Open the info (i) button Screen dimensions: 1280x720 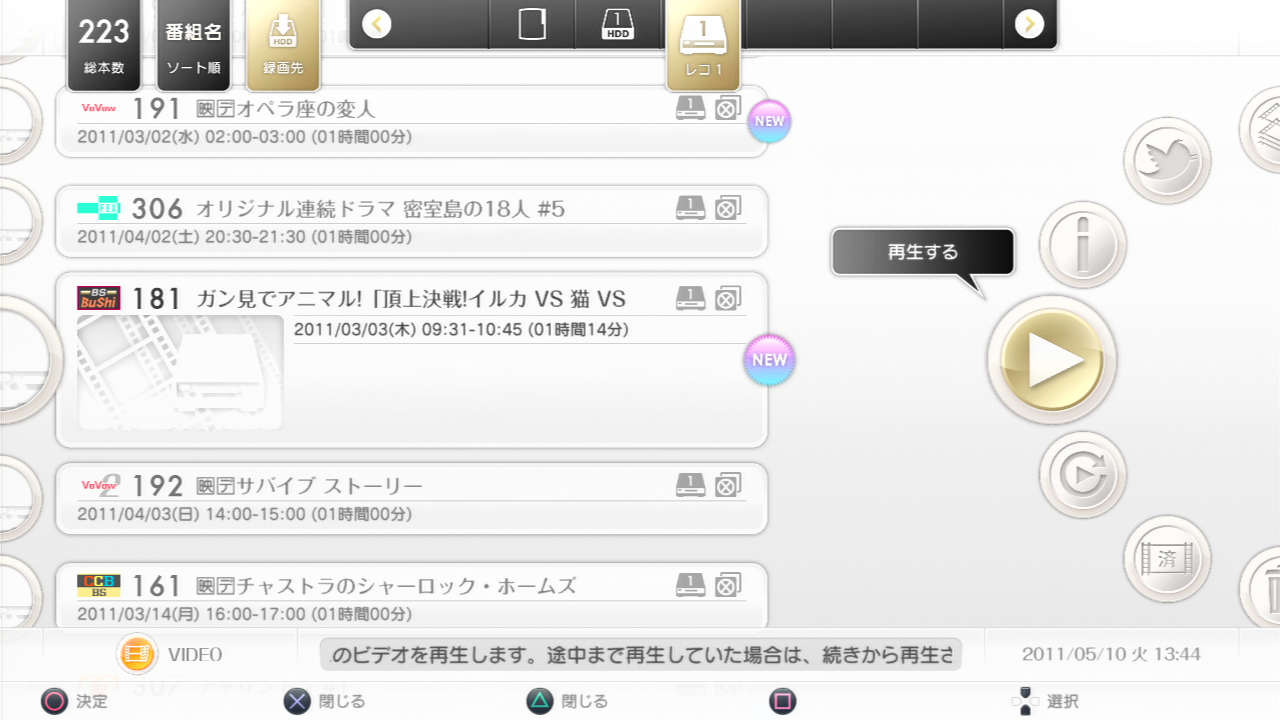[1083, 245]
